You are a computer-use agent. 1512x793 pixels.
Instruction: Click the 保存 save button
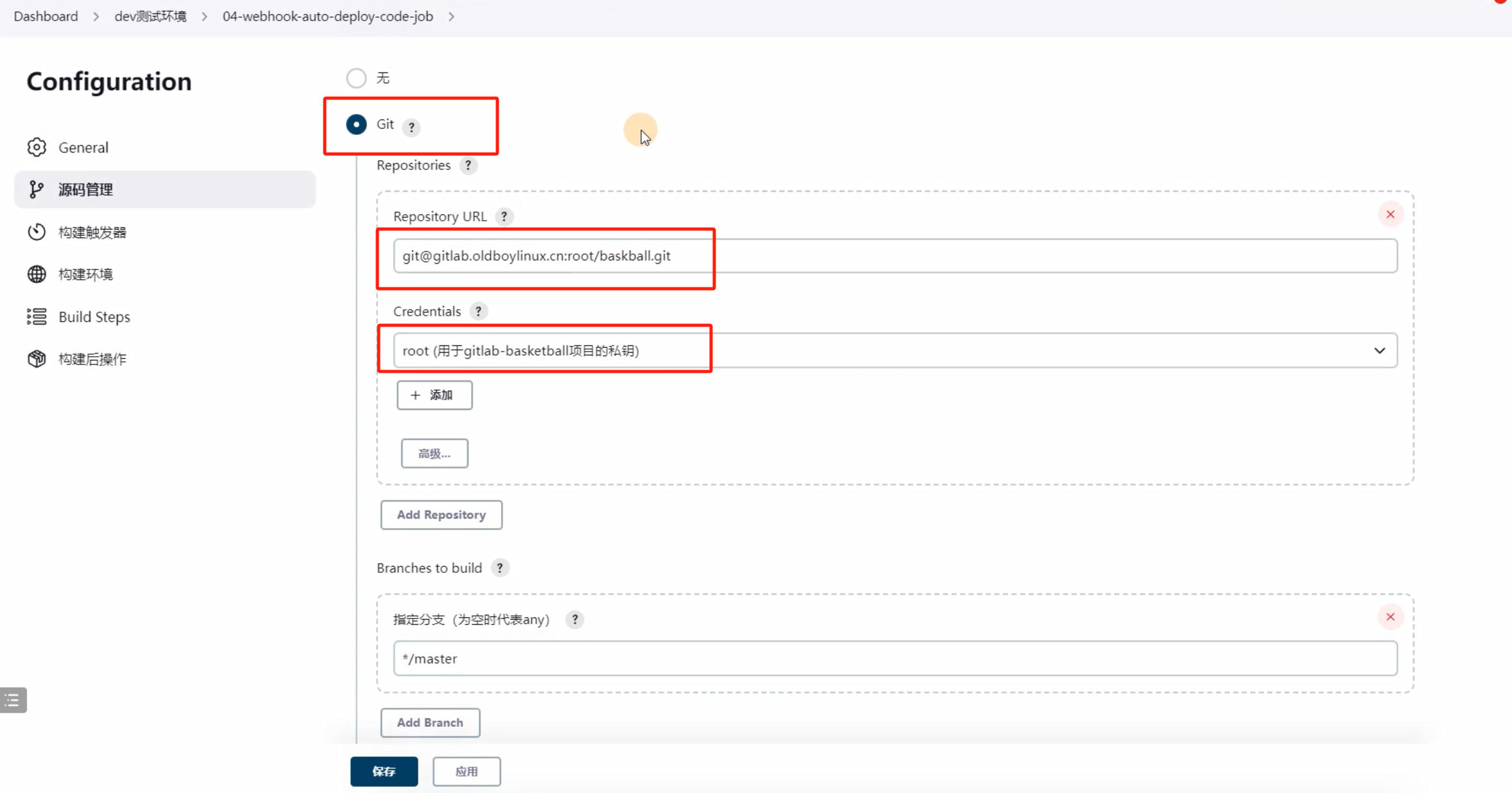[384, 771]
